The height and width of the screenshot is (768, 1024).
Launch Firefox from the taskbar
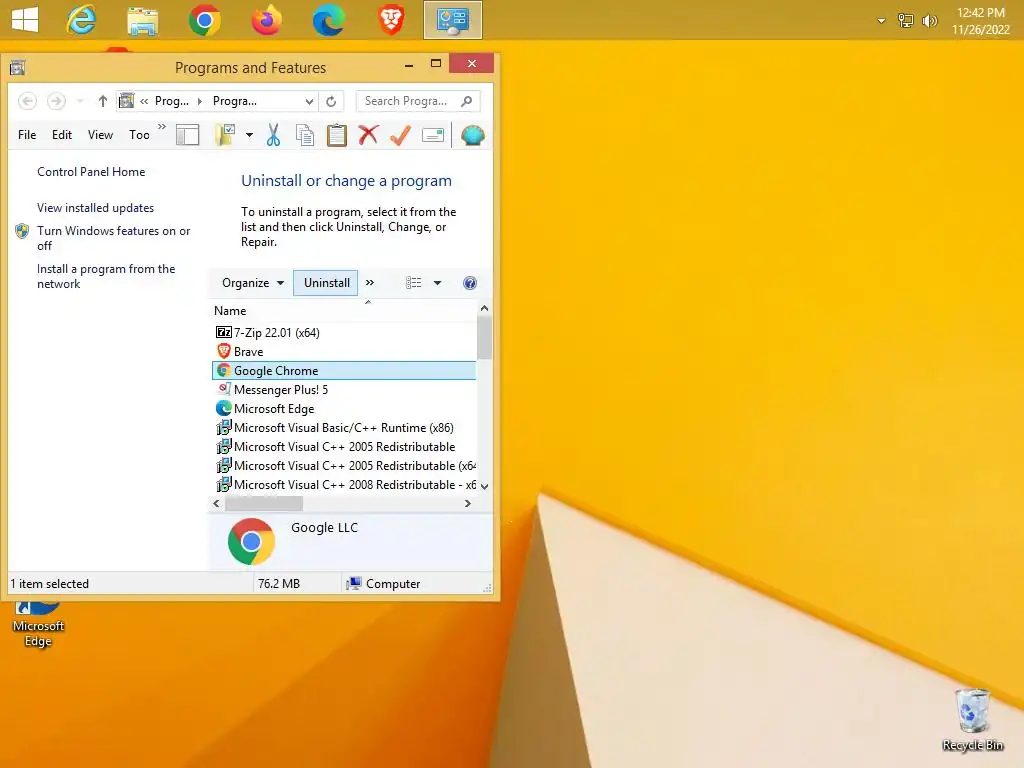[x=266, y=20]
